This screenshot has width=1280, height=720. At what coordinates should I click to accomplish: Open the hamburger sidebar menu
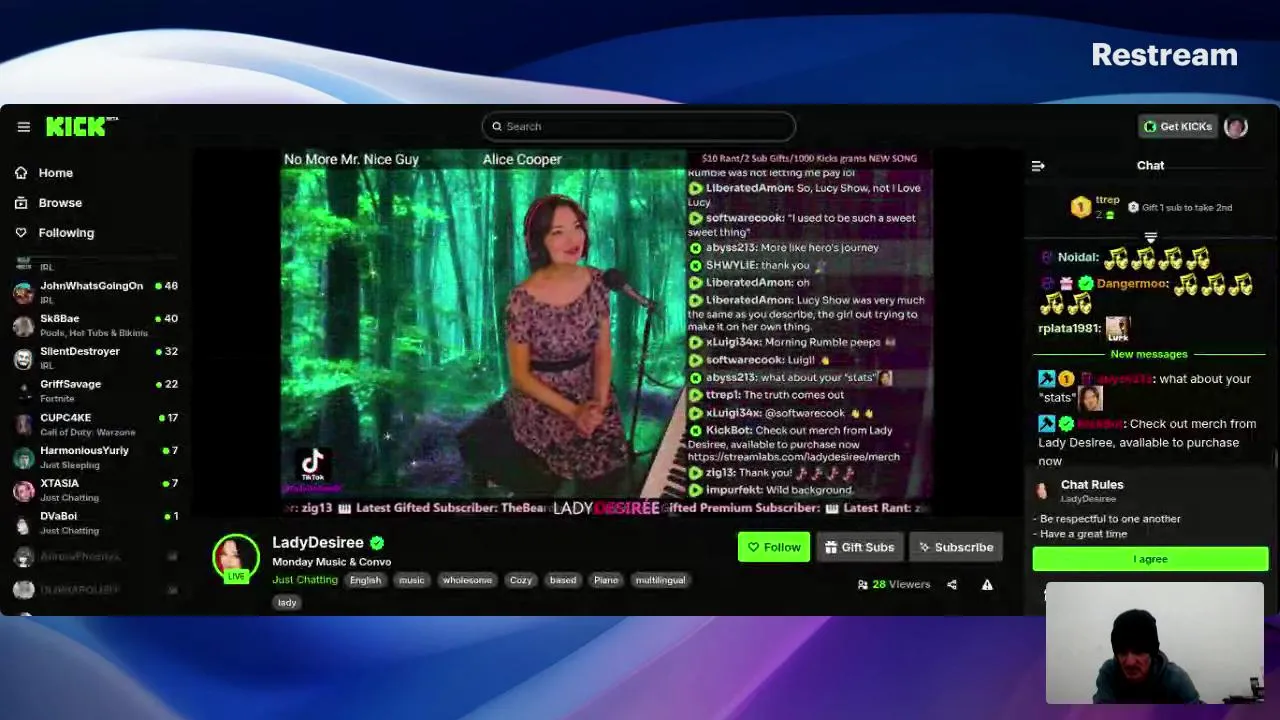(23, 127)
